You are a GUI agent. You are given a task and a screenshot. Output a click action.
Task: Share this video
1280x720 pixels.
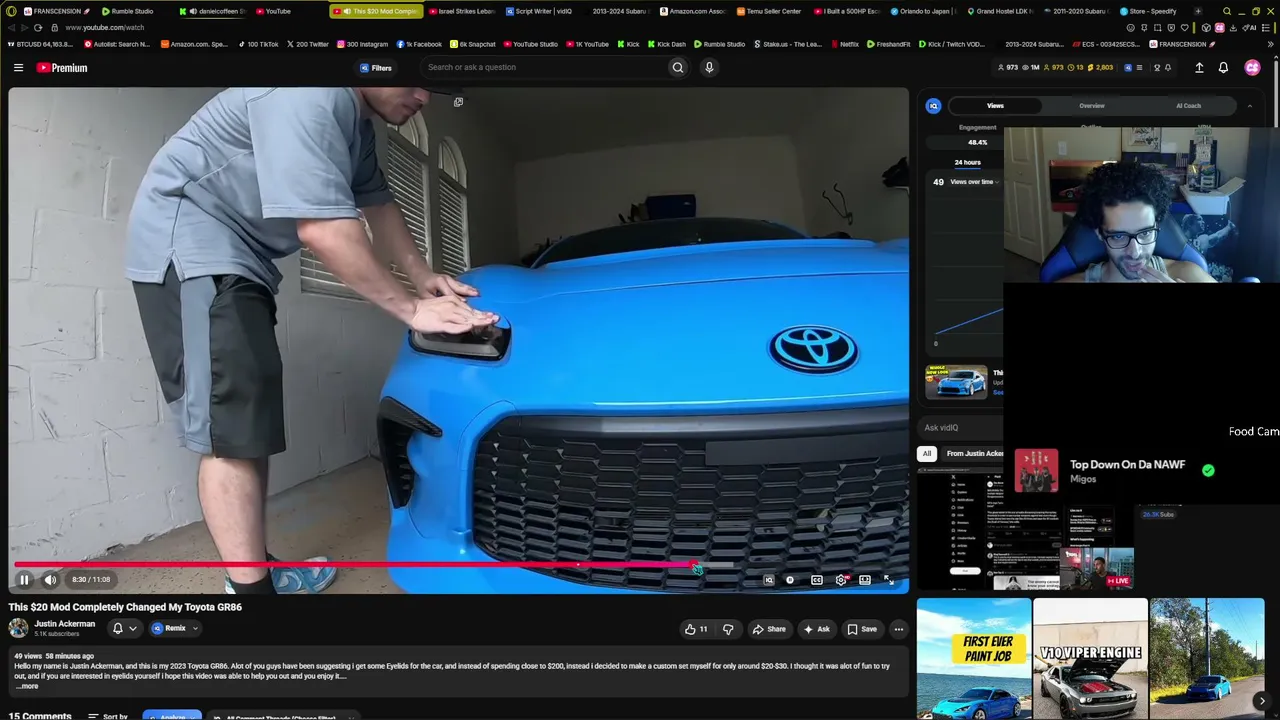[769, 629]
